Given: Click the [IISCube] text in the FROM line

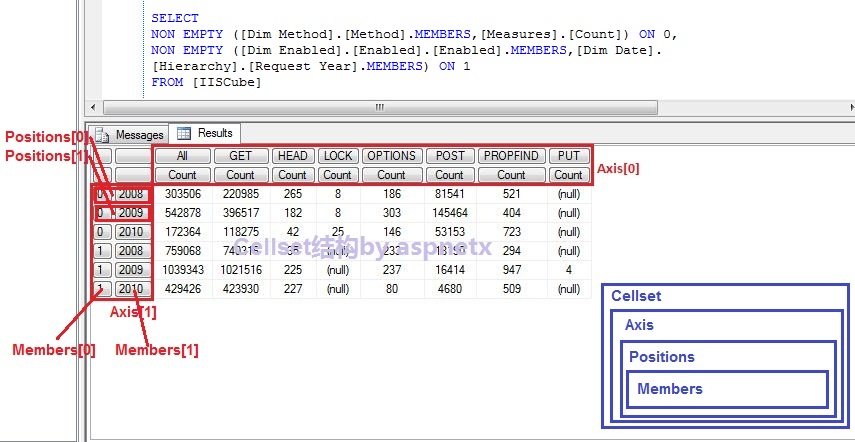Looking at the screenshot, I should click(226, 83).
